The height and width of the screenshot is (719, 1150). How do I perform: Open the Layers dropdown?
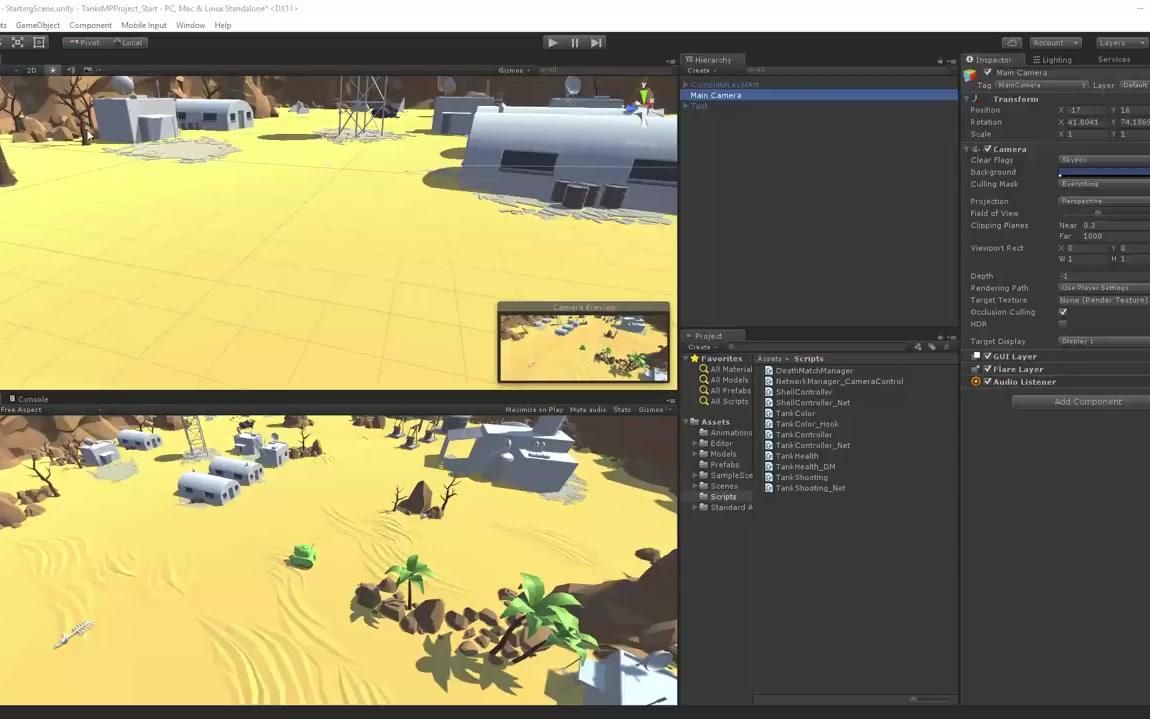[1120, 43]
